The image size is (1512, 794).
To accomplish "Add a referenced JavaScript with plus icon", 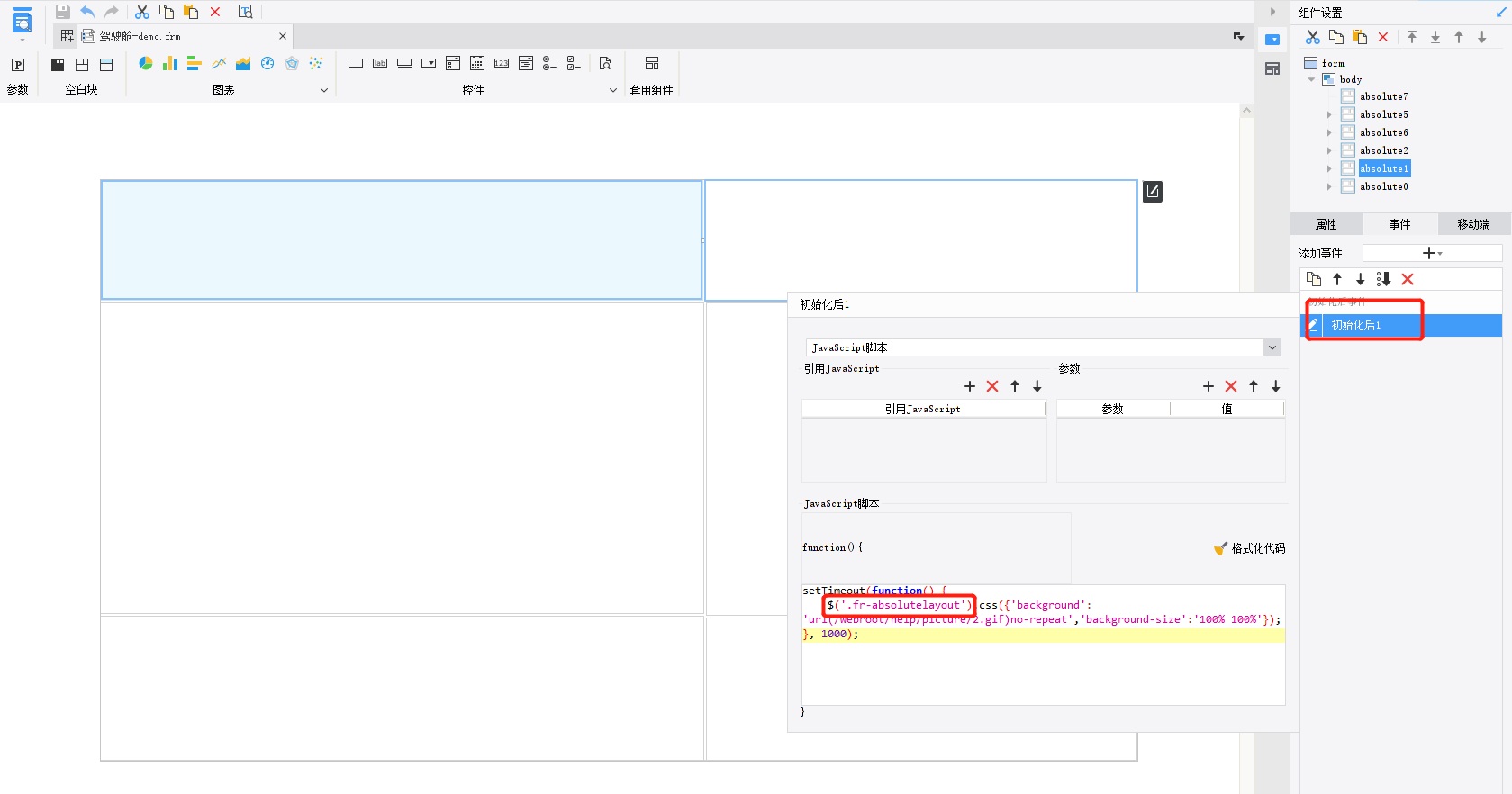I will click(x=970, y=386).
